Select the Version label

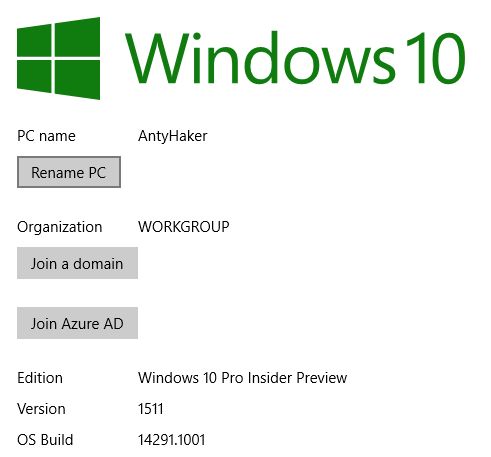[x=41, y=409]
